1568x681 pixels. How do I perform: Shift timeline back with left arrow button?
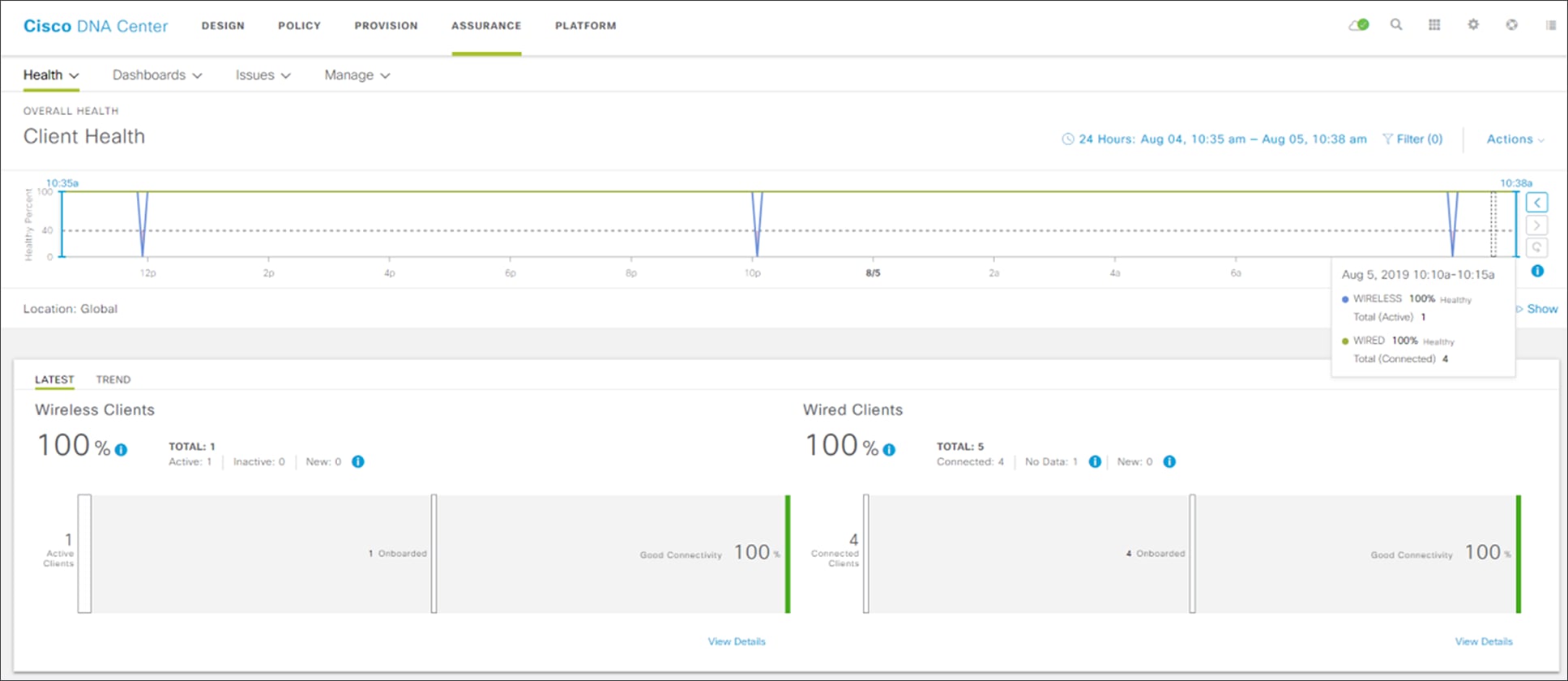[x=1537, y=203]
